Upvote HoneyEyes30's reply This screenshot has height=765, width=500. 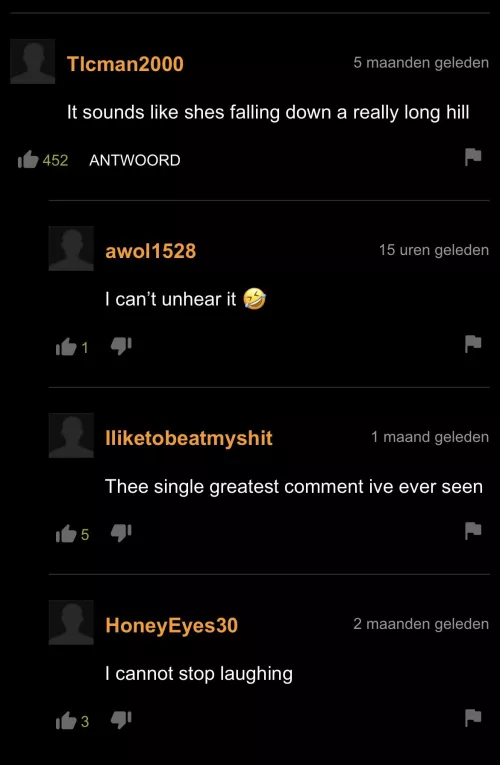coord(66,721)
